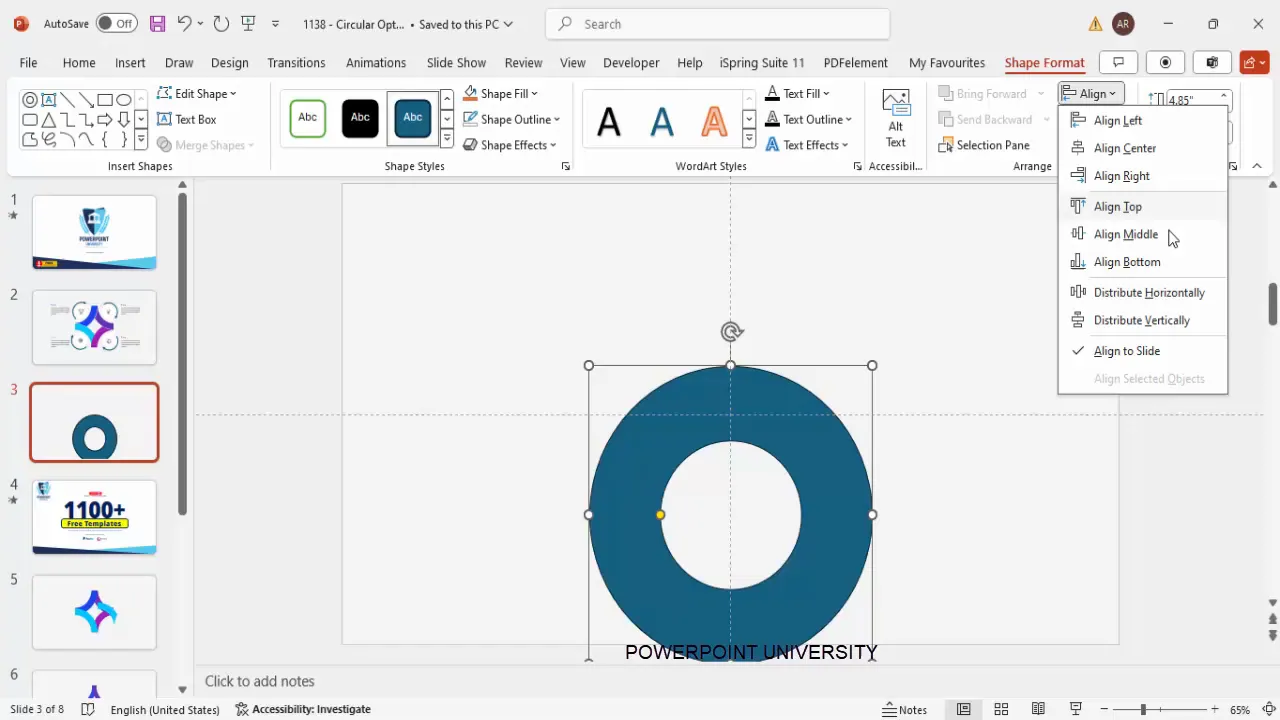Toggle AutoSave off switch
Image resolution: width=1280 pixels, height=720 pixels.
[x=117, y=23]
